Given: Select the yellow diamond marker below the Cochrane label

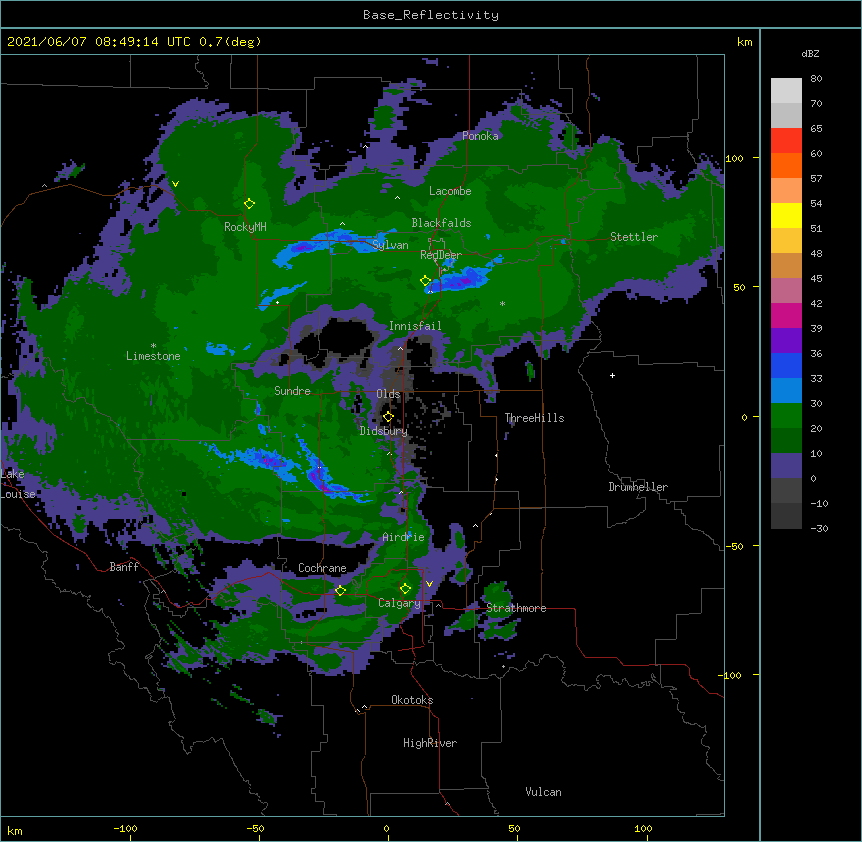Looking at the screenshot, I should point(340,591).
